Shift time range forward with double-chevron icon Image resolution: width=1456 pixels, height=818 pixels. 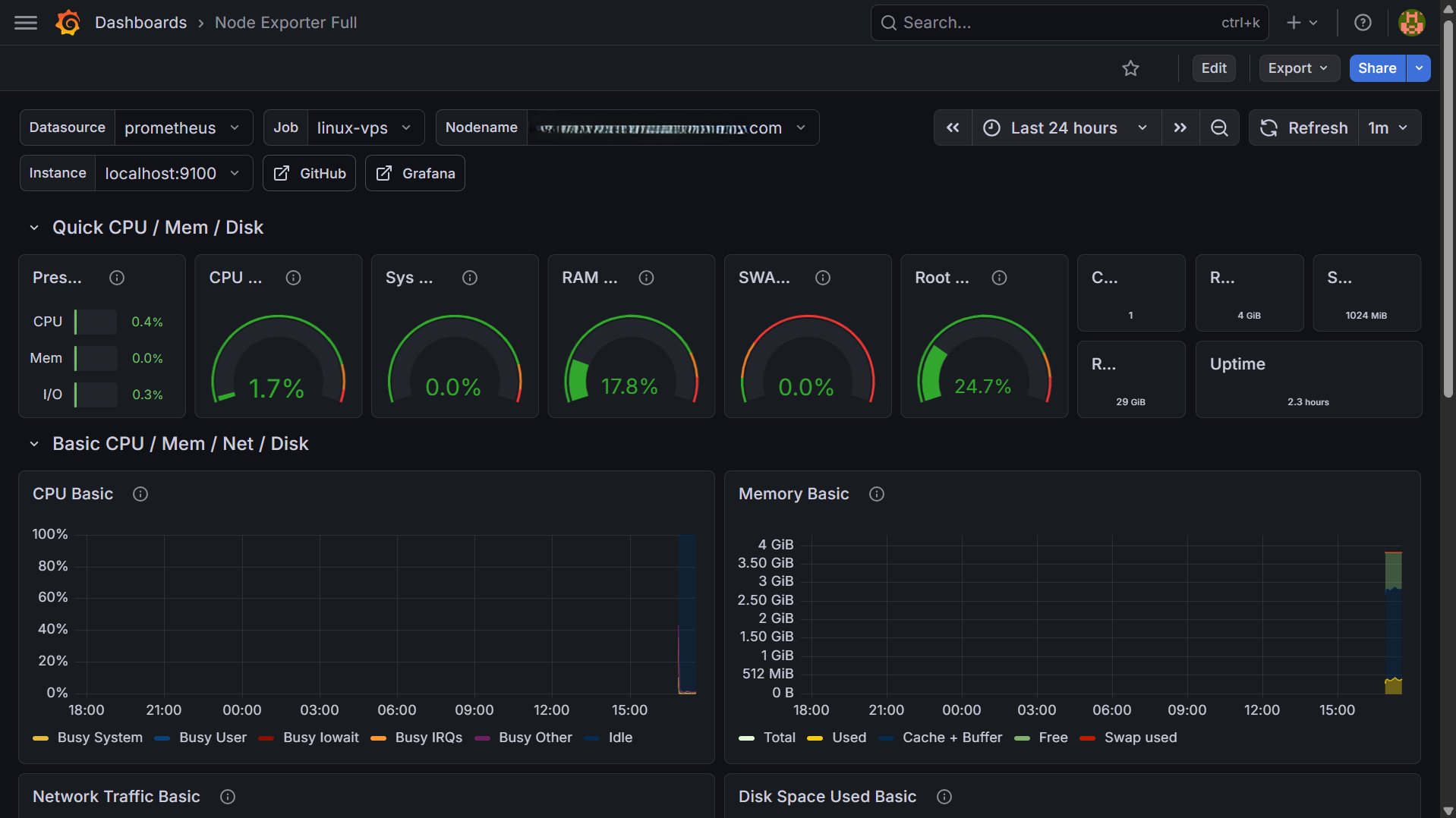(1180, 127)
